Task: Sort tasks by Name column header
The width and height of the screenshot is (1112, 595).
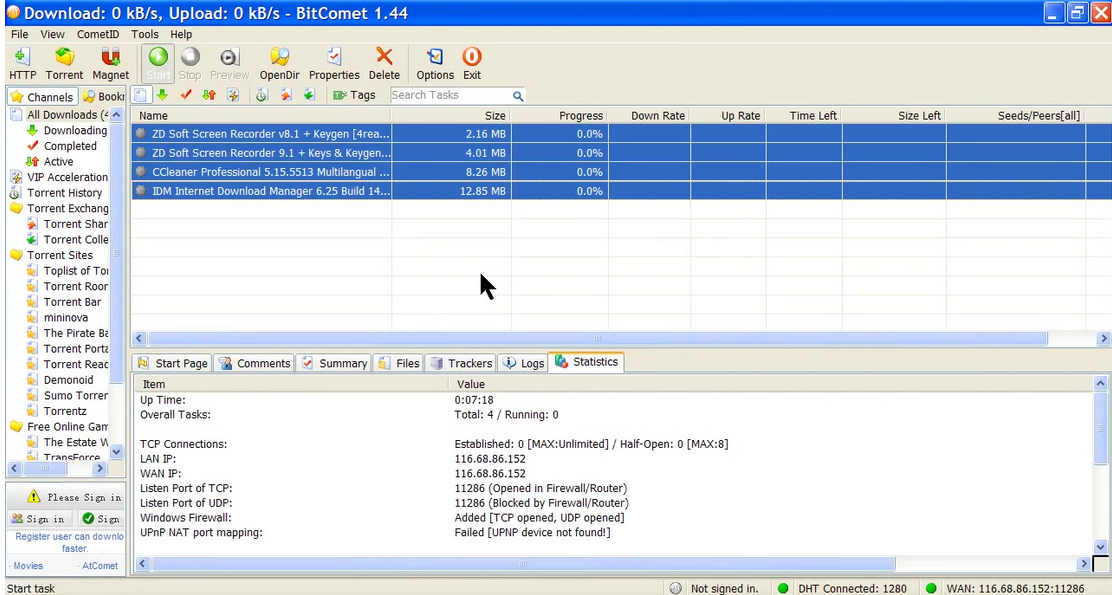Action: pyautogui.click(x=261, y=116)
